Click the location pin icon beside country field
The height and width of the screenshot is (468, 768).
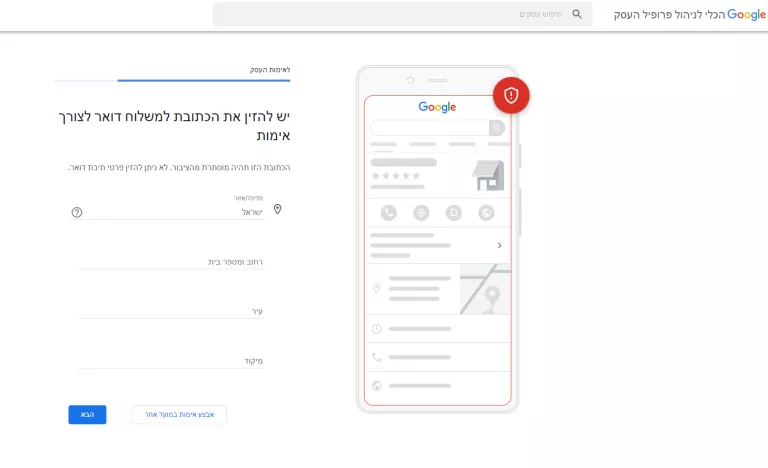[277, 209]
